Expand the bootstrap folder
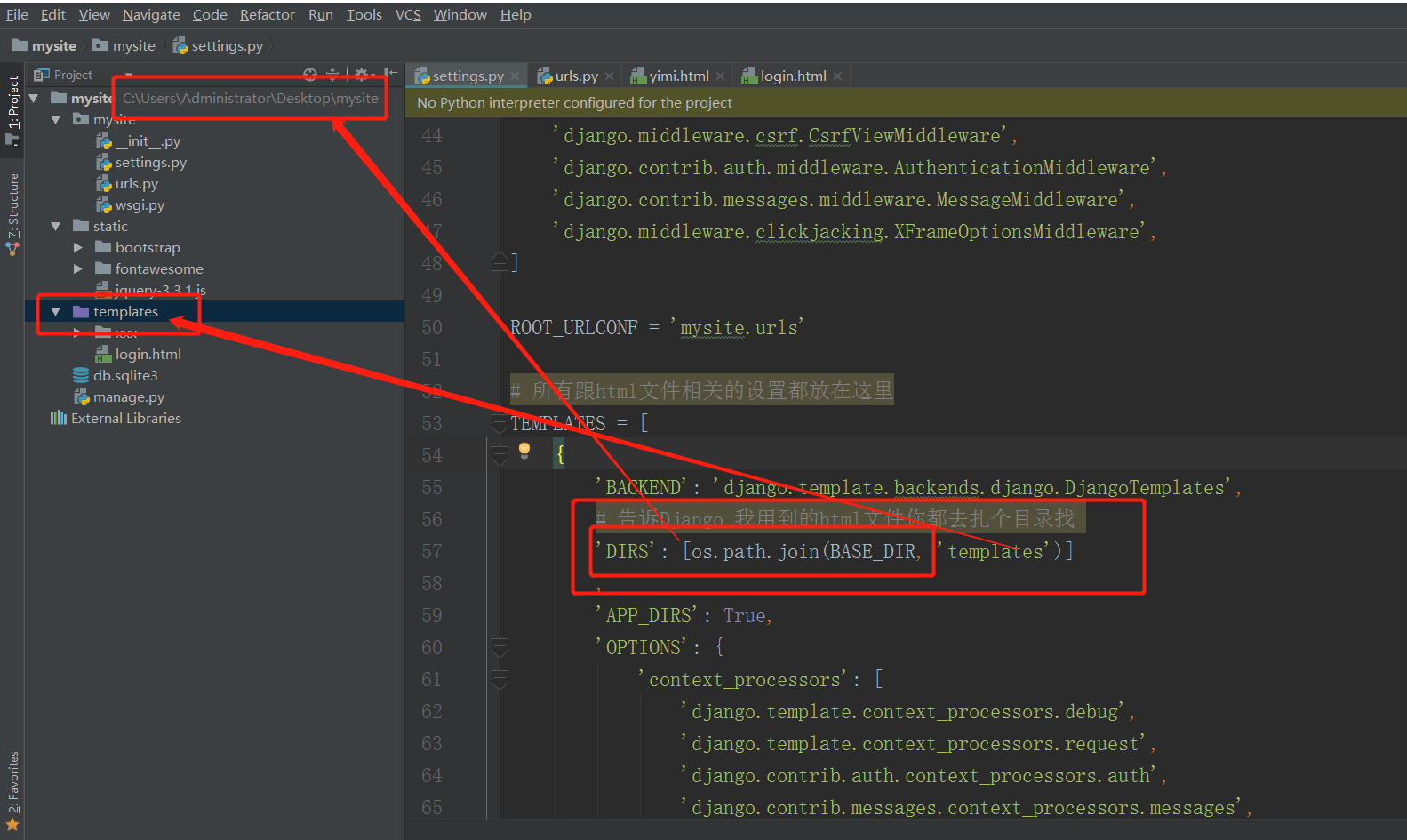 point(78,248)
